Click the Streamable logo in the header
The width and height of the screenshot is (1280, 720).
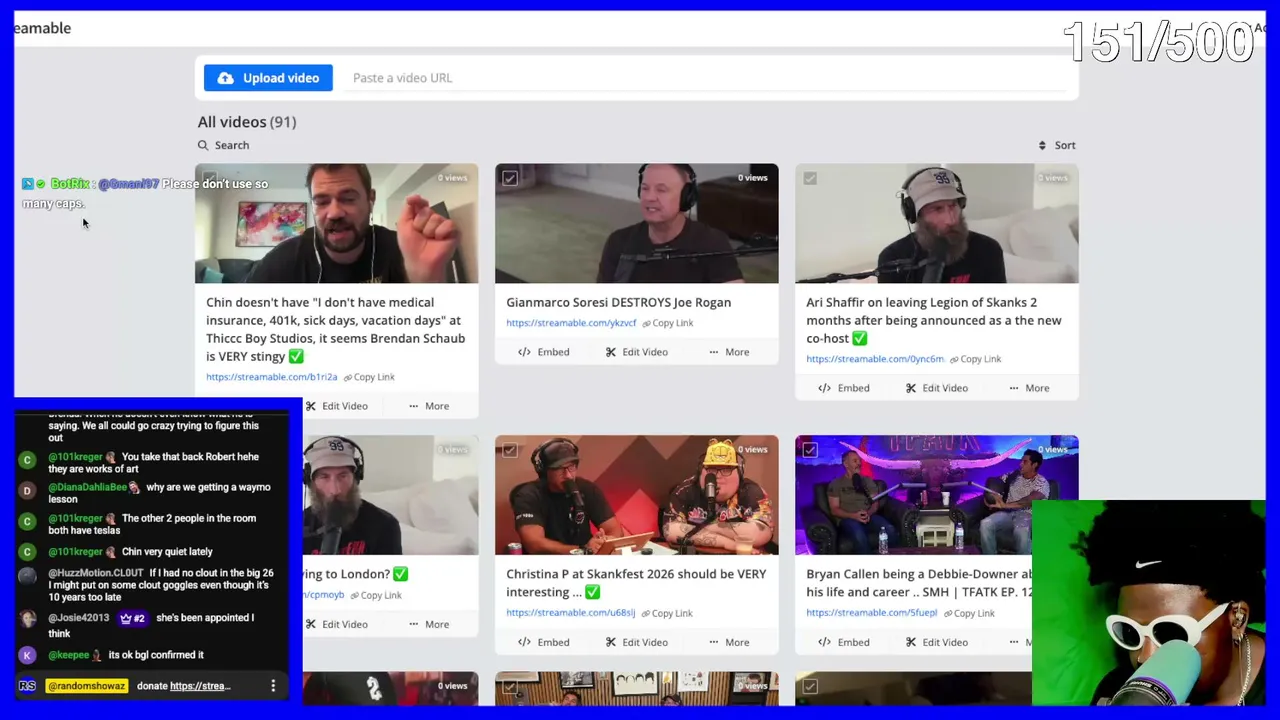click(x=42, y=28)
